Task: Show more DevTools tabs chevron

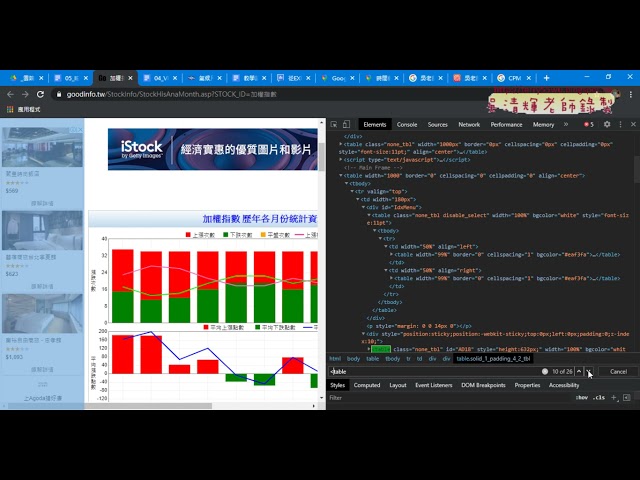Action: 566,124
